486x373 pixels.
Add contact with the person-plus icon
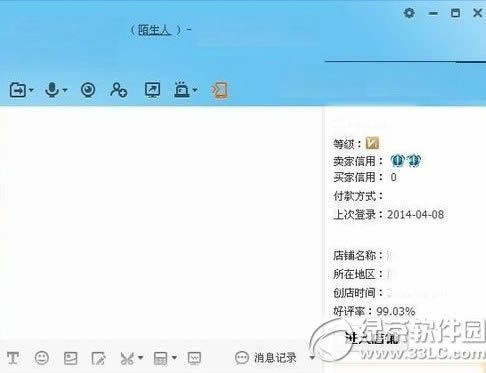point(119,90)
